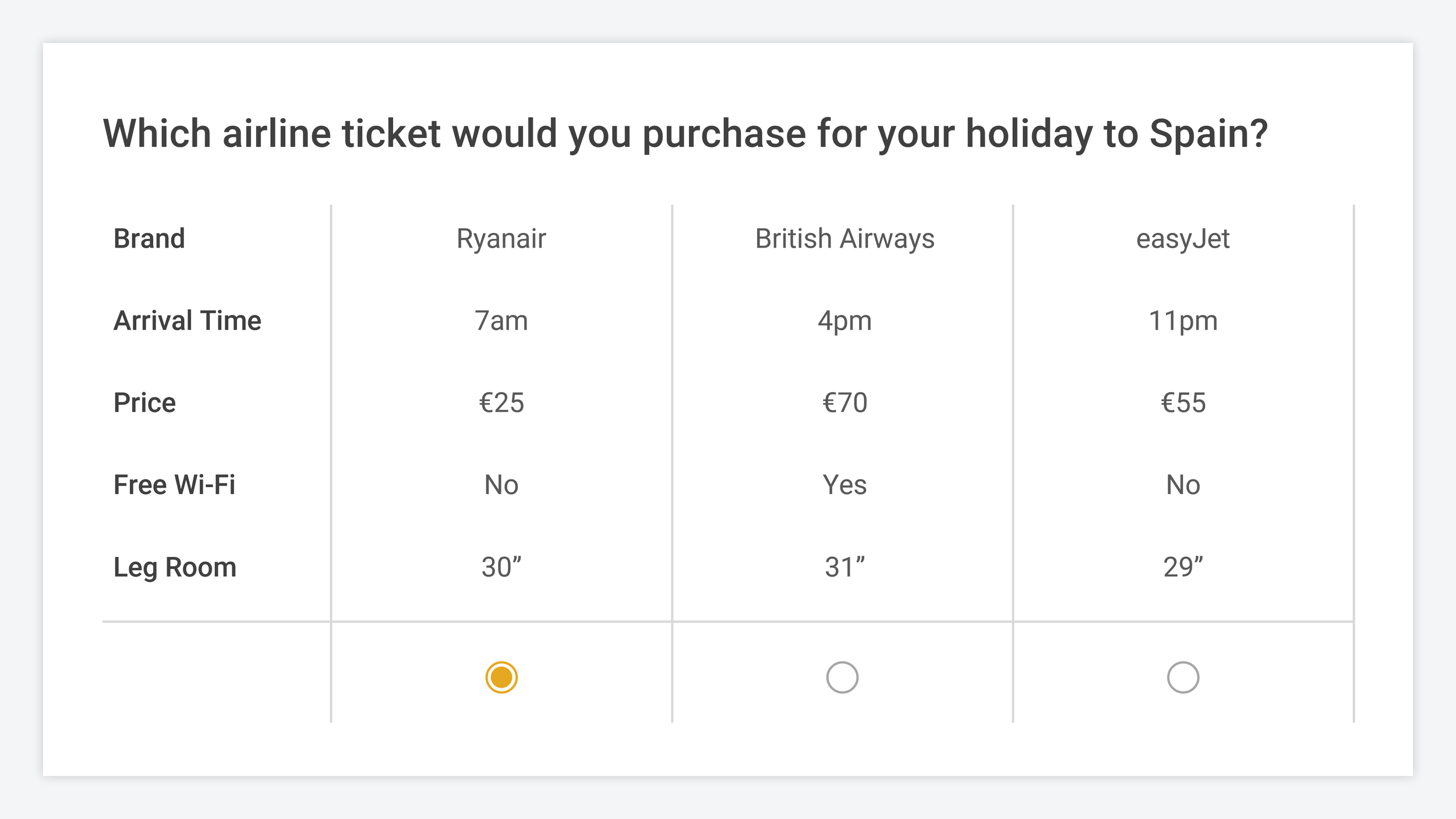Click the survey question heading

pyautogui.click(x=685, y=135)
